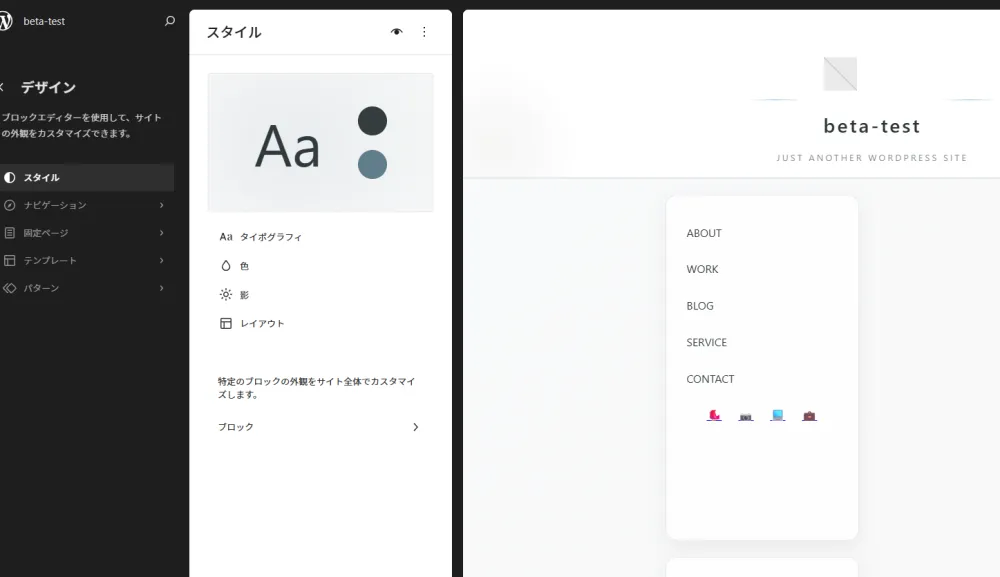Click the blue laptop icon in the preview
Image resolution: width=1000 pixels, height=577 pixels.
click(777, 415)
